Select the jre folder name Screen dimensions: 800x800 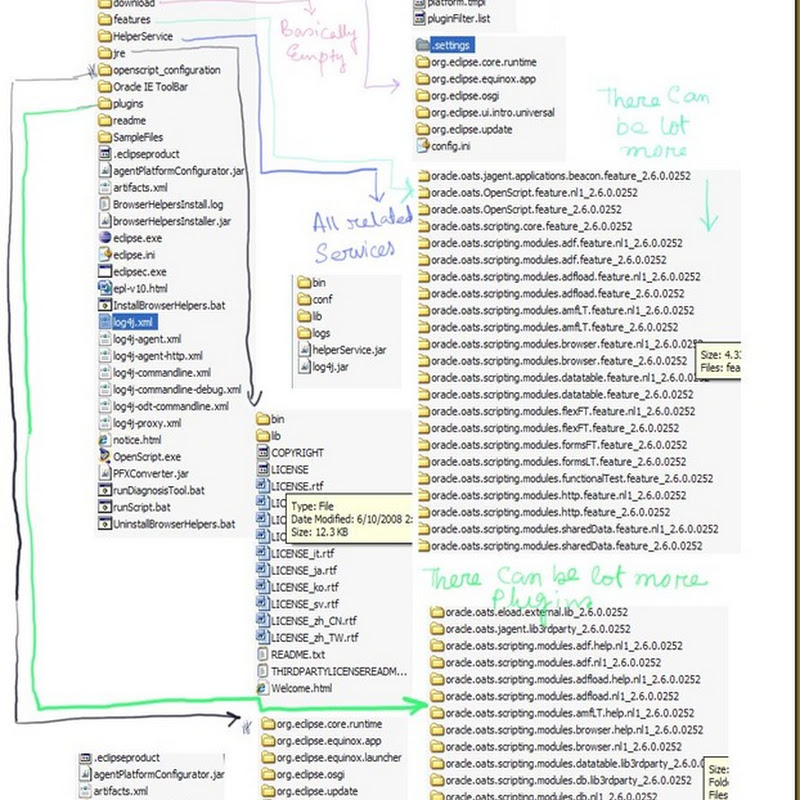coord(119,53)
